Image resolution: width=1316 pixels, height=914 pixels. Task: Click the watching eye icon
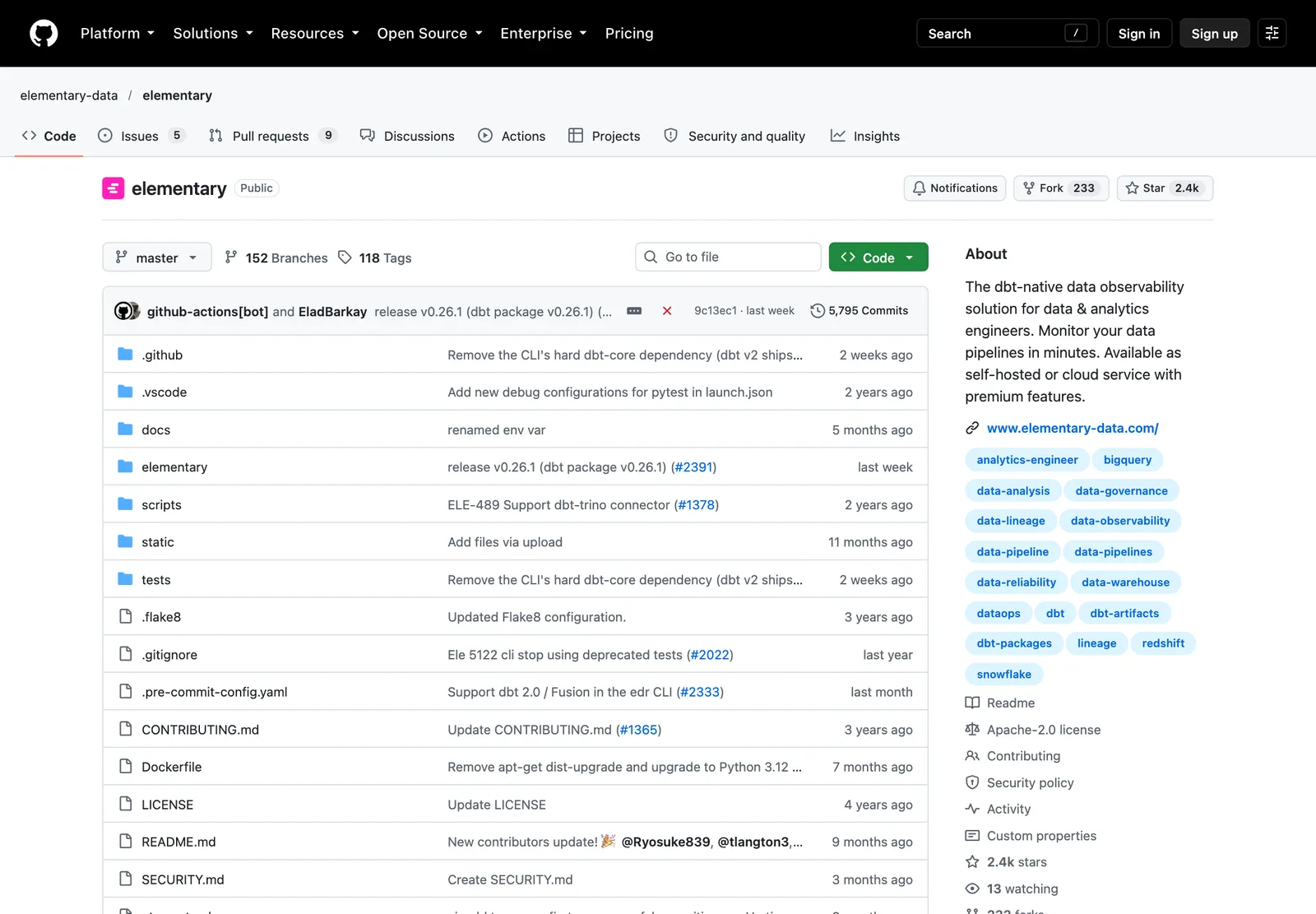pos(972,889)
